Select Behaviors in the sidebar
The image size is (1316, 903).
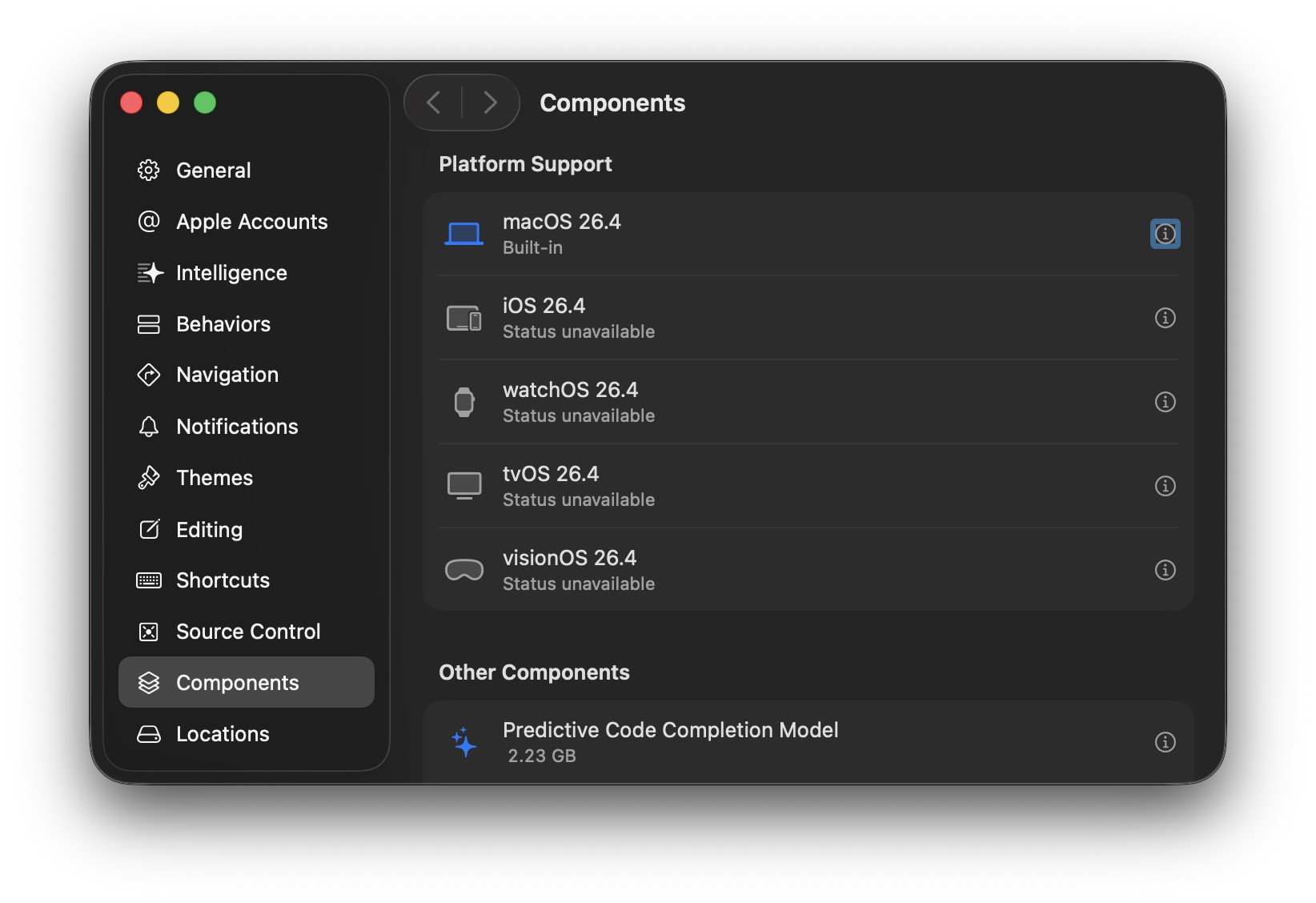pyautogui.click(x=247, y=324)
